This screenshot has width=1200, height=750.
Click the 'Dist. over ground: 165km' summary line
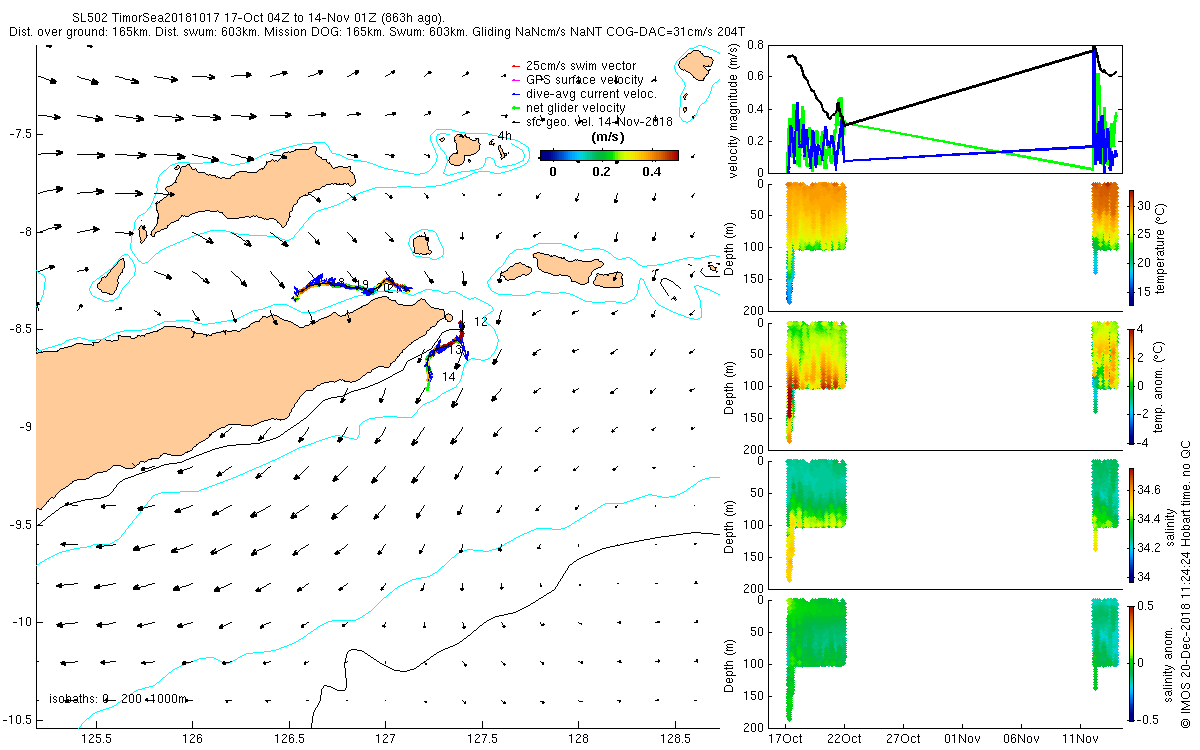(x=378, y=32)
